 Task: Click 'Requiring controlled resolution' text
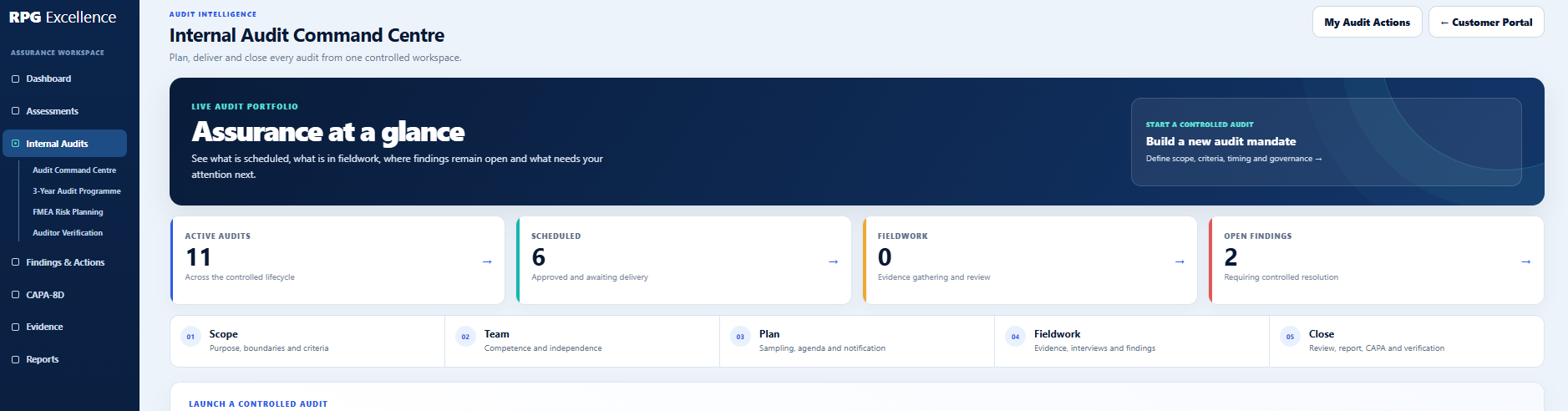[x=1281, y=277]
